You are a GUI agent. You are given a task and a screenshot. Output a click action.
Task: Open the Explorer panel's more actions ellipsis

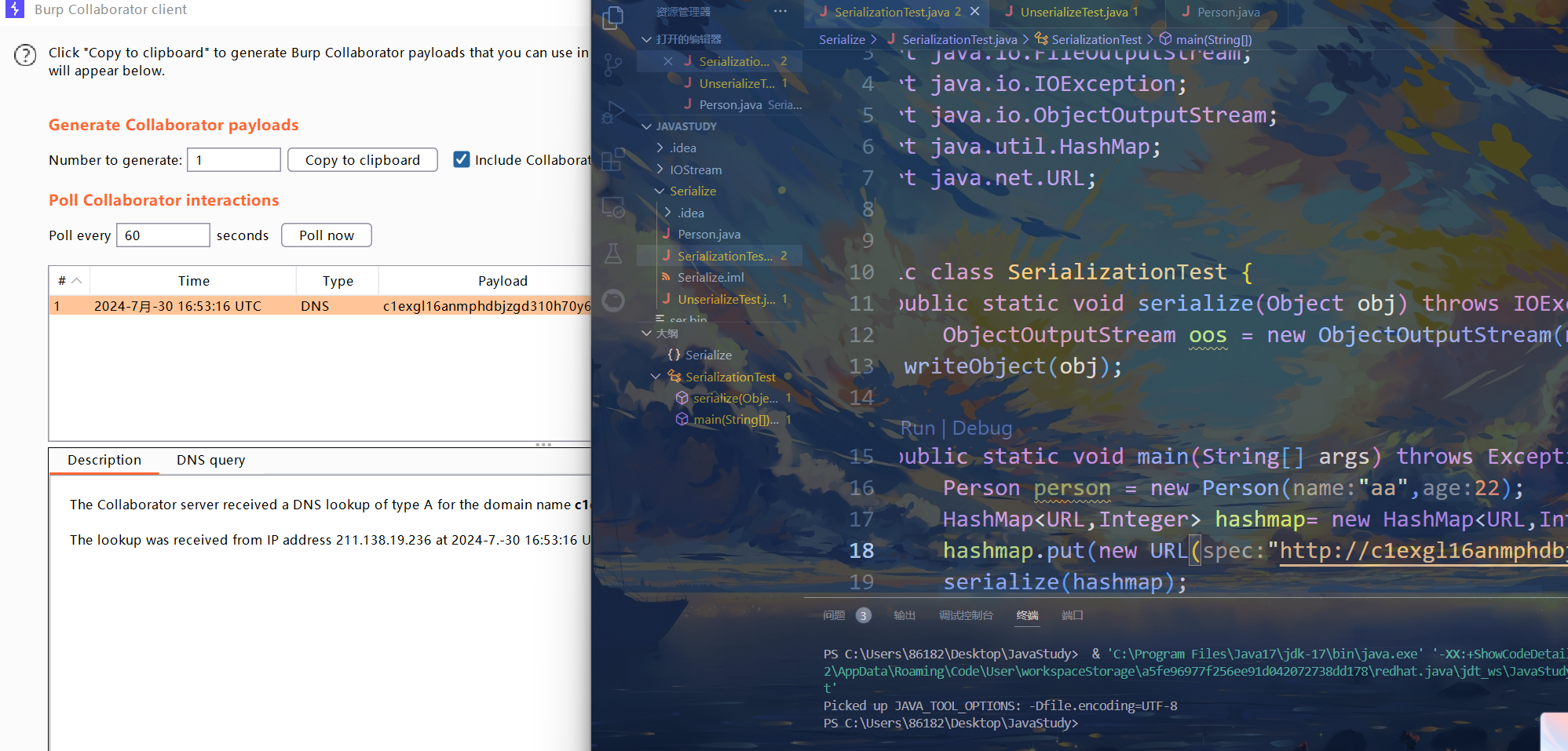[780, 11]
